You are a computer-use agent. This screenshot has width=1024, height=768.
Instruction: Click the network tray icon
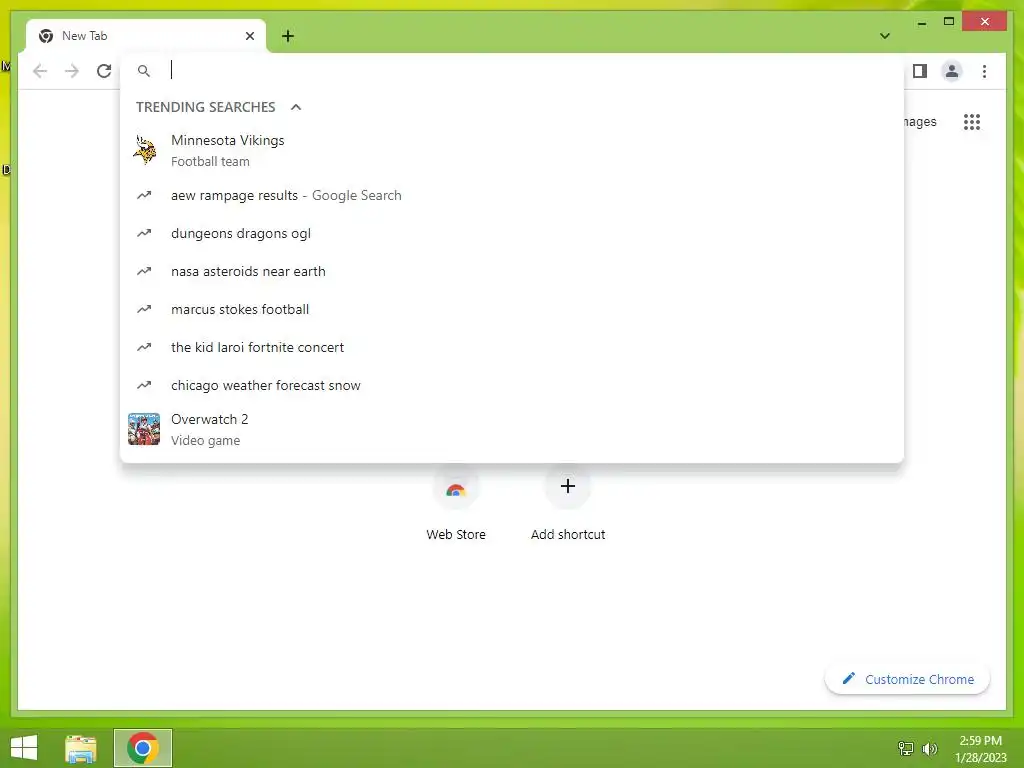906,748
